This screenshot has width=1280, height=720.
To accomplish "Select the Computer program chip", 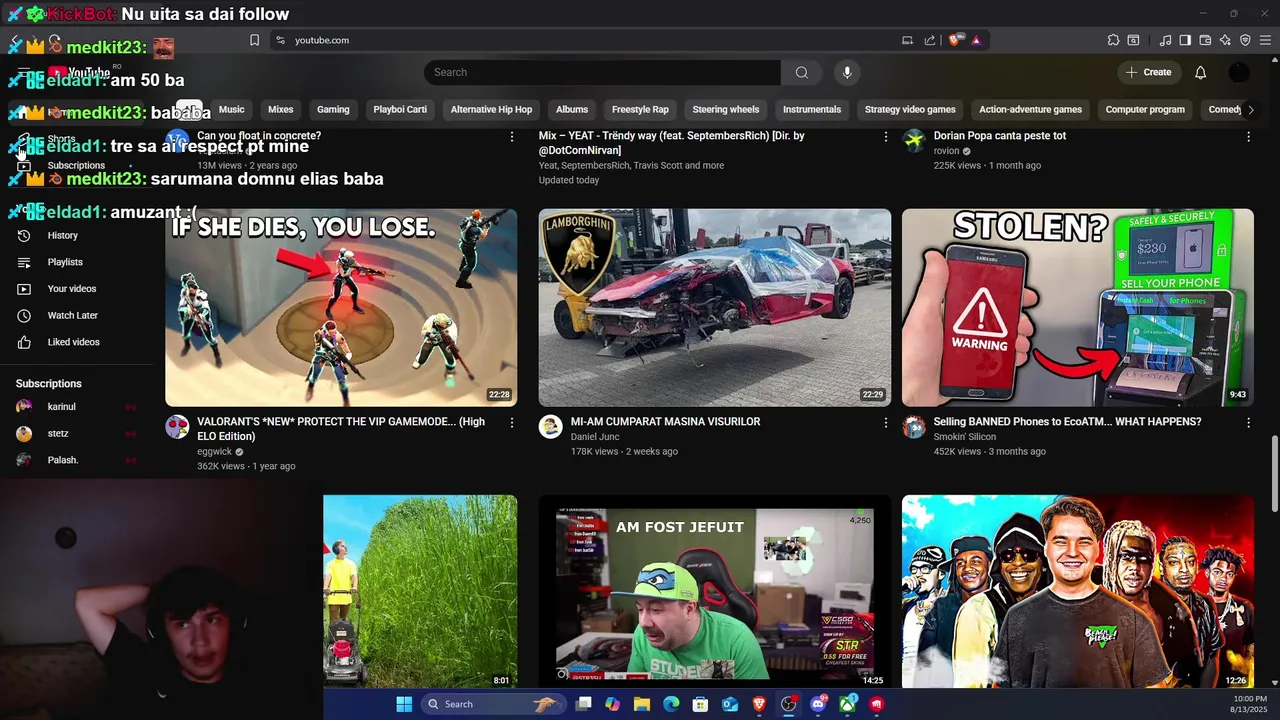I will [x=1145, y=110].
